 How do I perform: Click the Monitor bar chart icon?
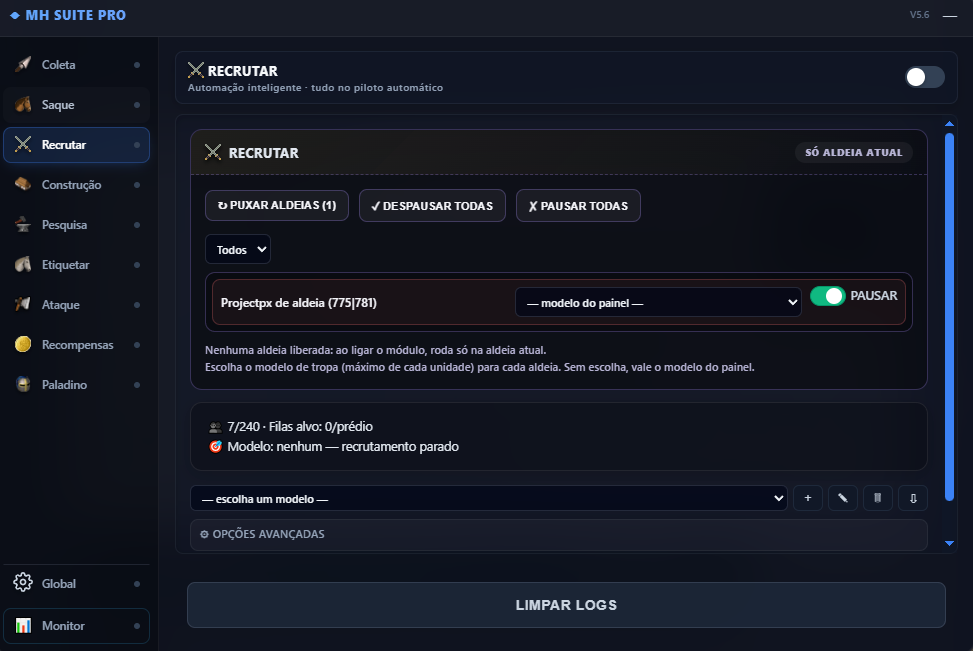[x=23, y=626]
